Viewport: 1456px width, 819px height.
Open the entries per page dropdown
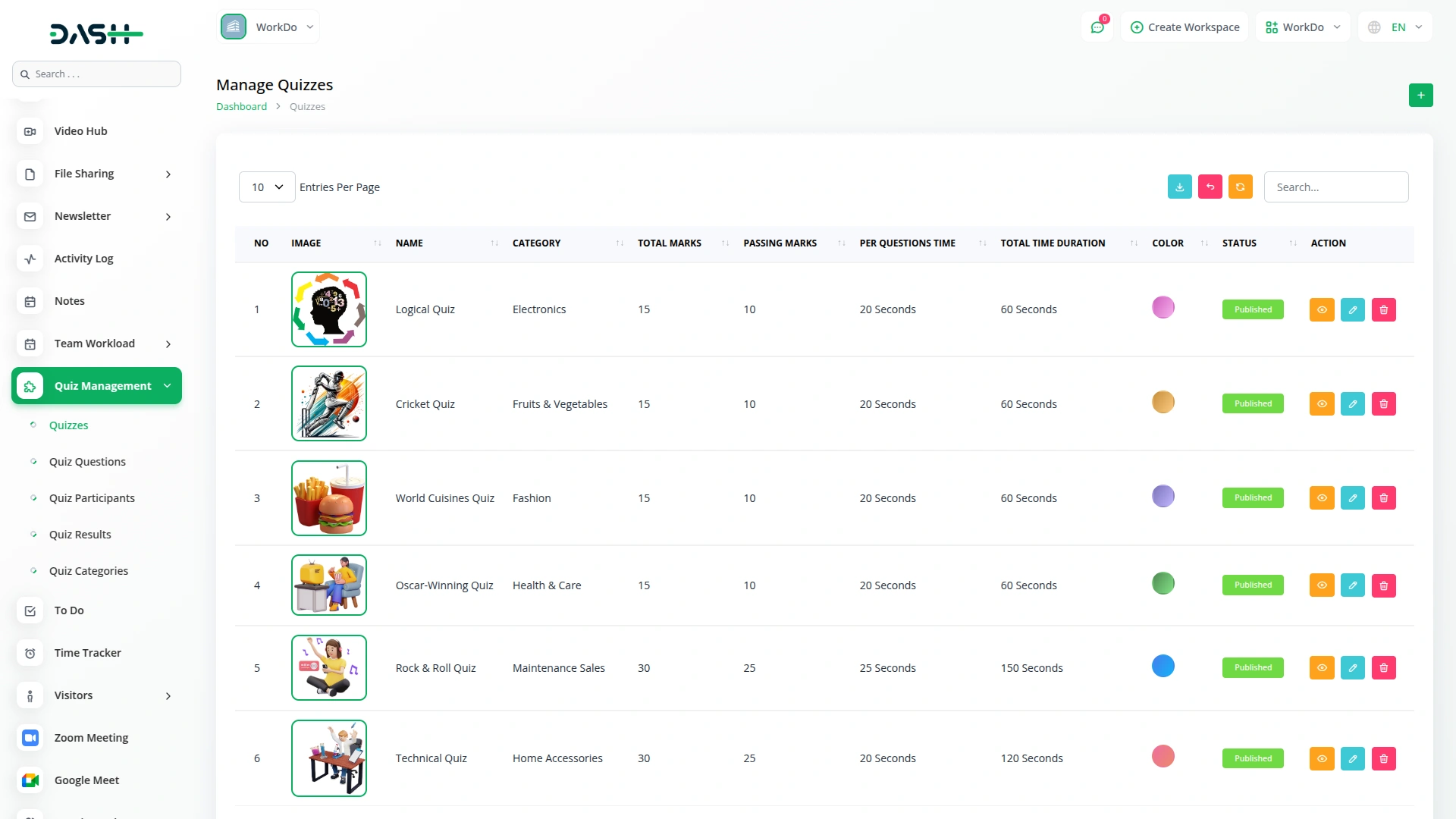[x=267, y=187]
